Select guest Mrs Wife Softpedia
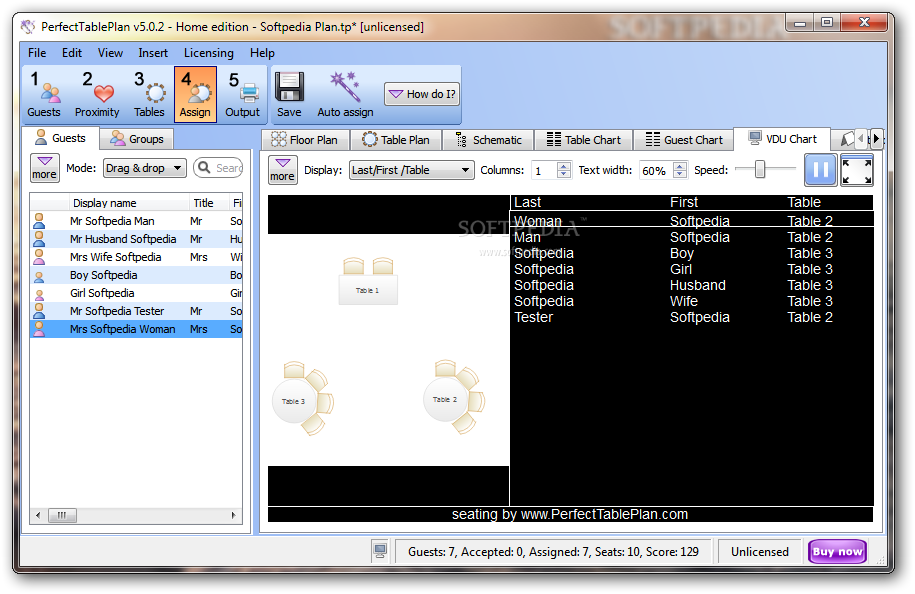Viewport: 915px width, 594px height. coord(136,257)
